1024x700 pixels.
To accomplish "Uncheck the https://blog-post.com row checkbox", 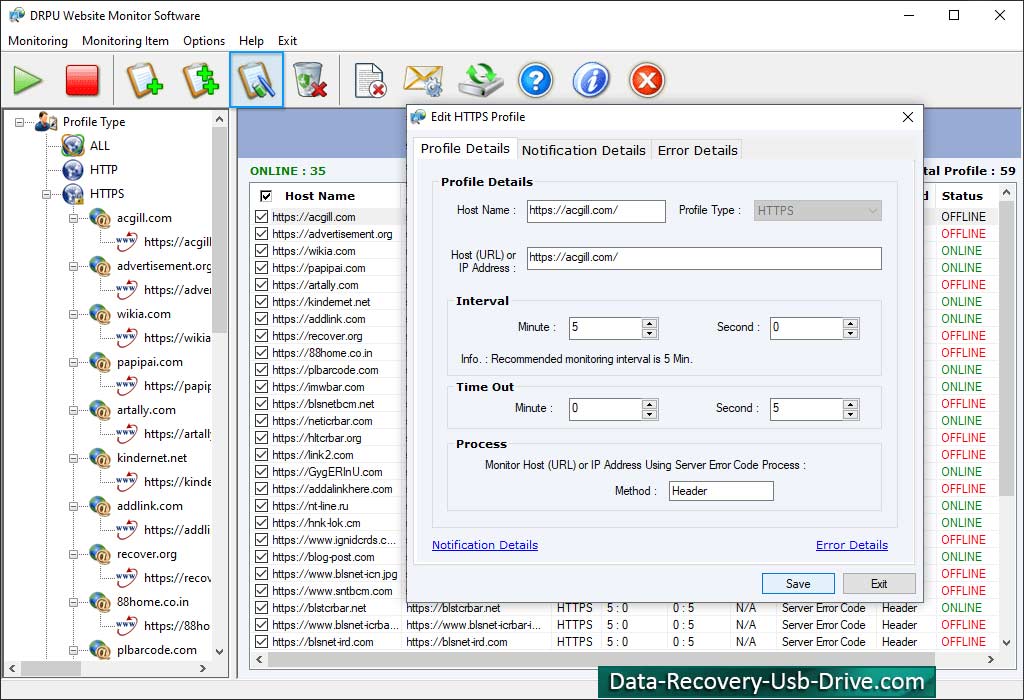I will 262,556.
